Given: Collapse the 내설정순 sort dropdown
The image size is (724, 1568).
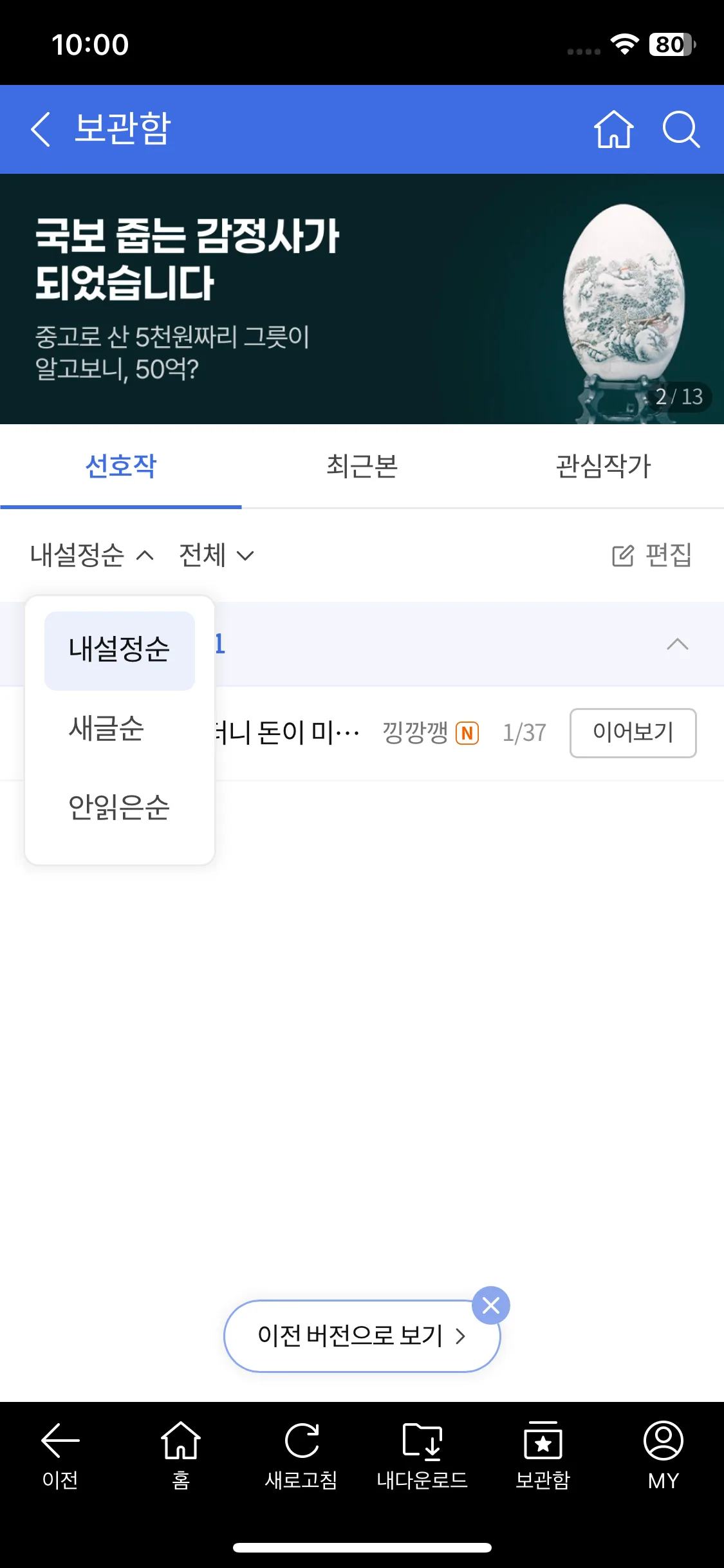Looking at the screenshot, I should tap(92, 555).
